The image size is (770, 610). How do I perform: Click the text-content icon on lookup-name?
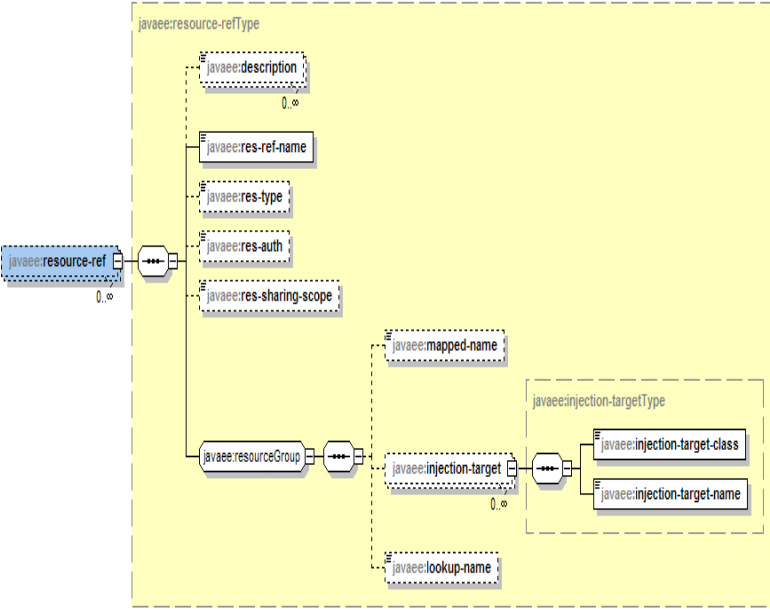point(389,557)
